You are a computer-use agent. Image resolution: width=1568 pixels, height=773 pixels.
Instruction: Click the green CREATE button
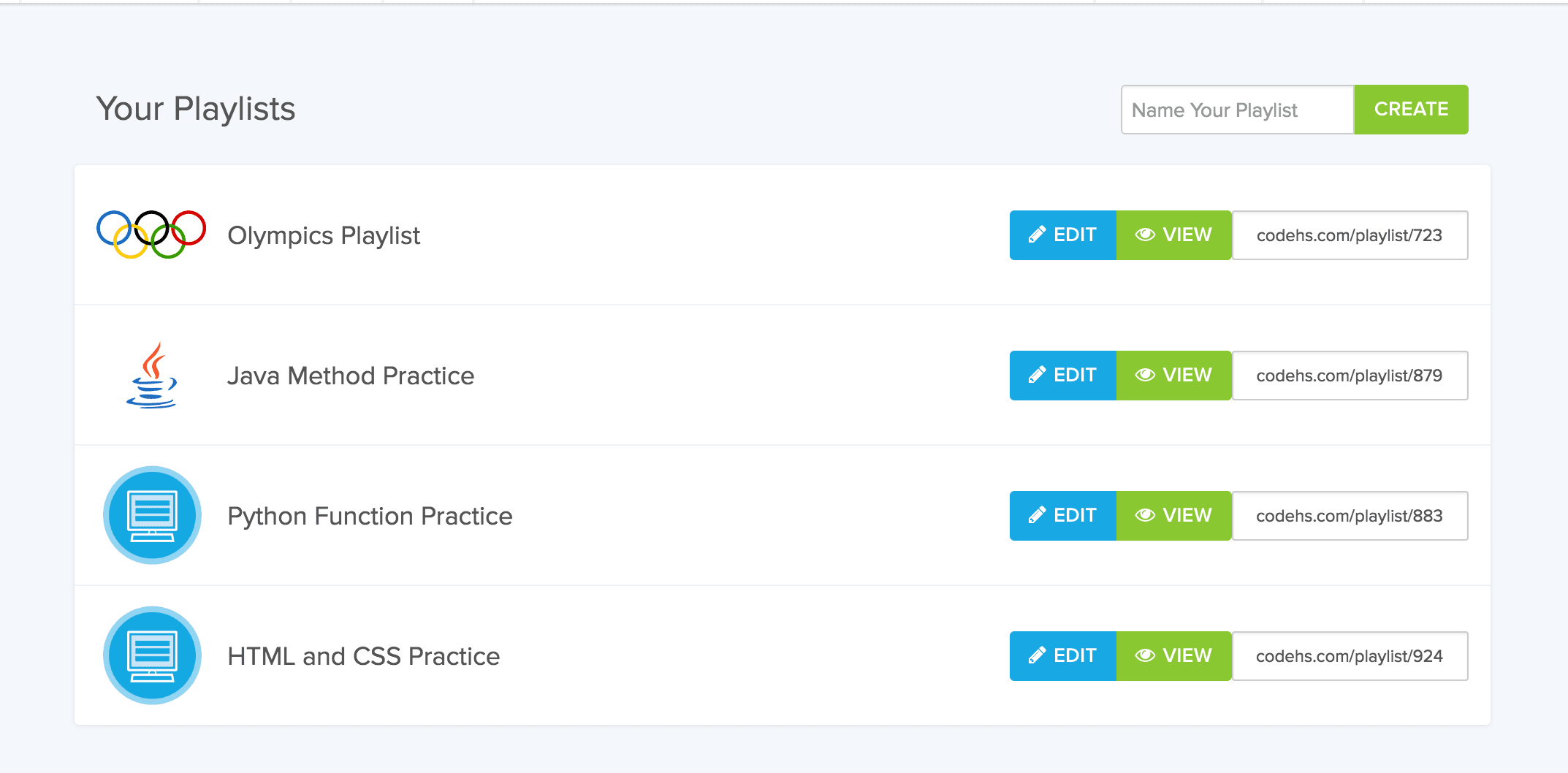pos(1411,110)
